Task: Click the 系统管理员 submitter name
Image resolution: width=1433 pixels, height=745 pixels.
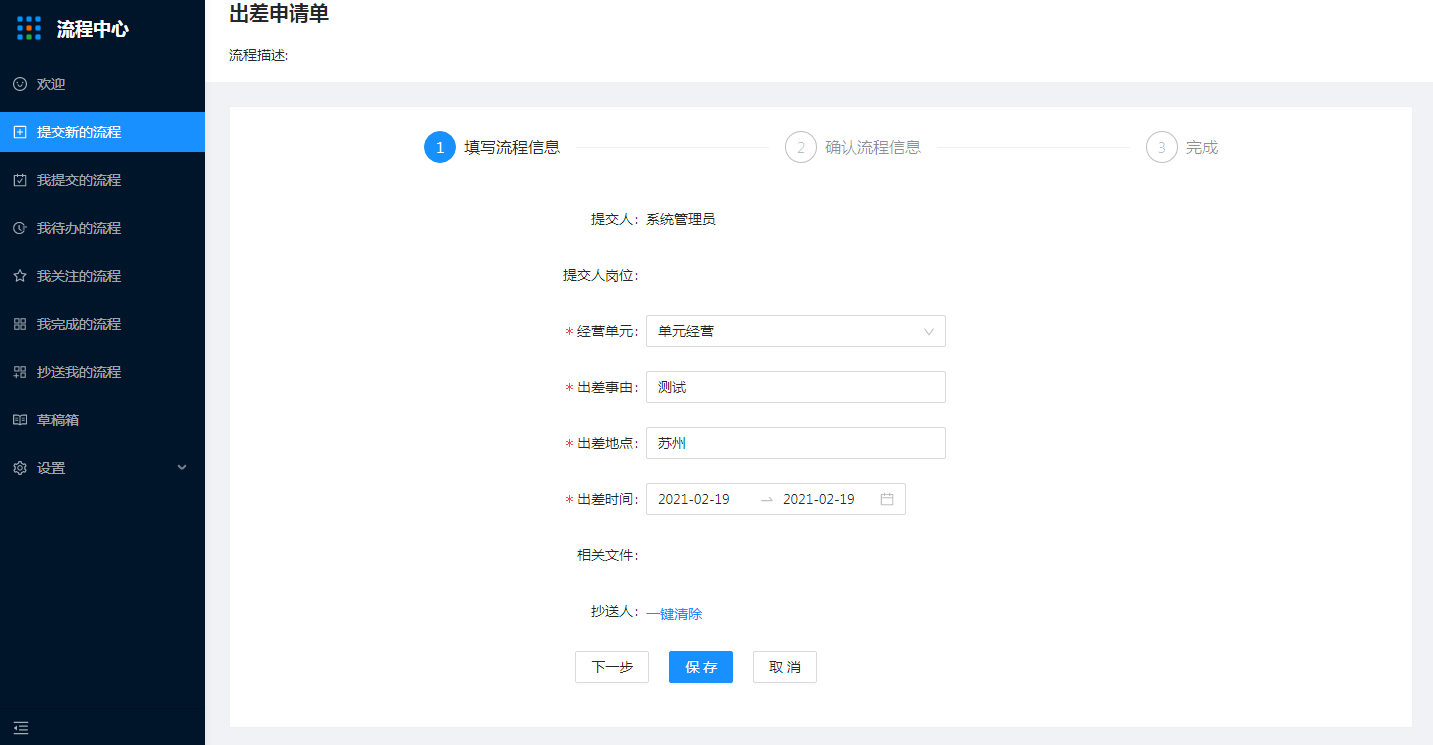Action: (681, 219)
